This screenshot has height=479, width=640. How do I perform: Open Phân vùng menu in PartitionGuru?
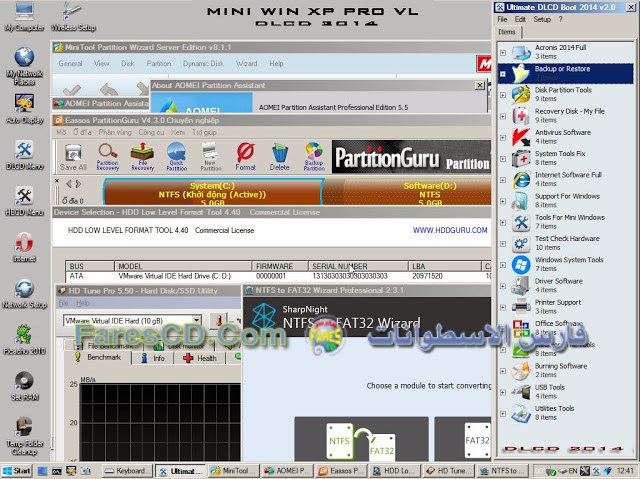[115, 132]
